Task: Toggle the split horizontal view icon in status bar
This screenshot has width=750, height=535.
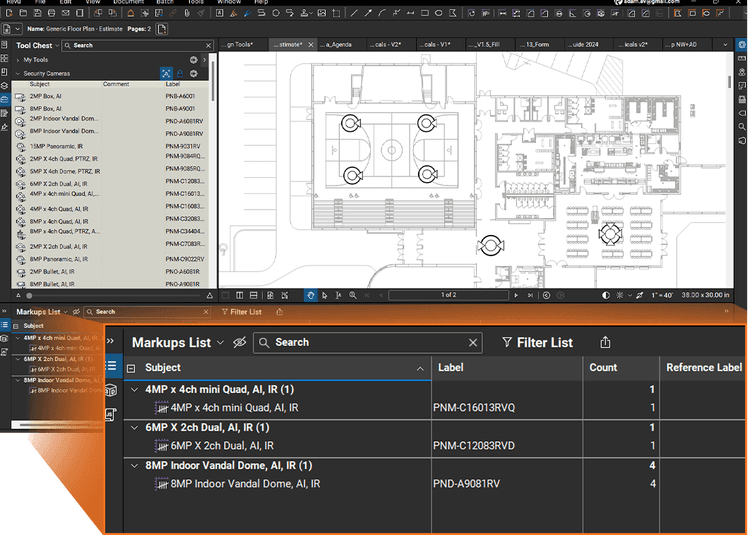Action: tap(254, 295)
